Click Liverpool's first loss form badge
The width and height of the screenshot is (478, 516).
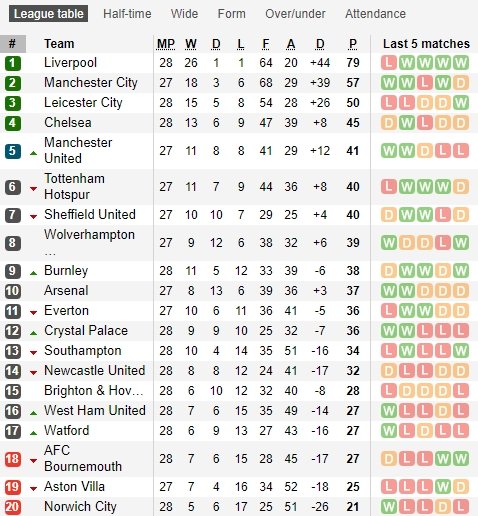(x=389, y=63)
